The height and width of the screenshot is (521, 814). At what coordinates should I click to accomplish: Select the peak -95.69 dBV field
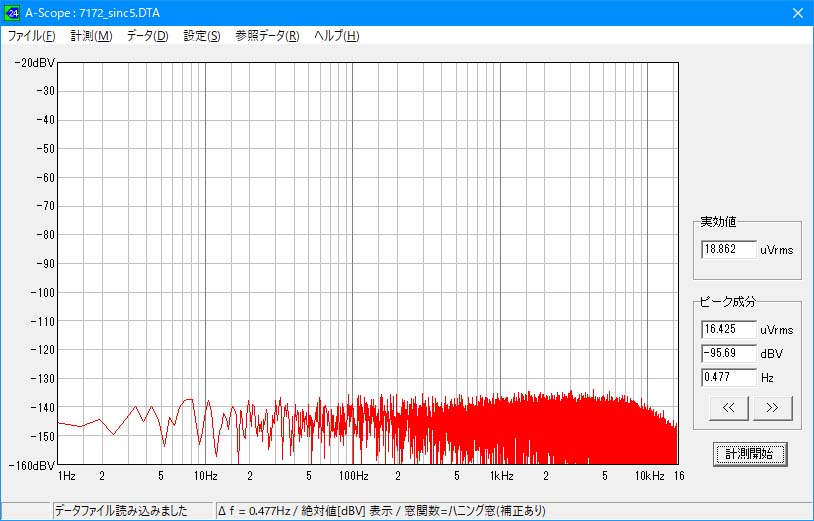pyautogui.click(x=729, y=353)
